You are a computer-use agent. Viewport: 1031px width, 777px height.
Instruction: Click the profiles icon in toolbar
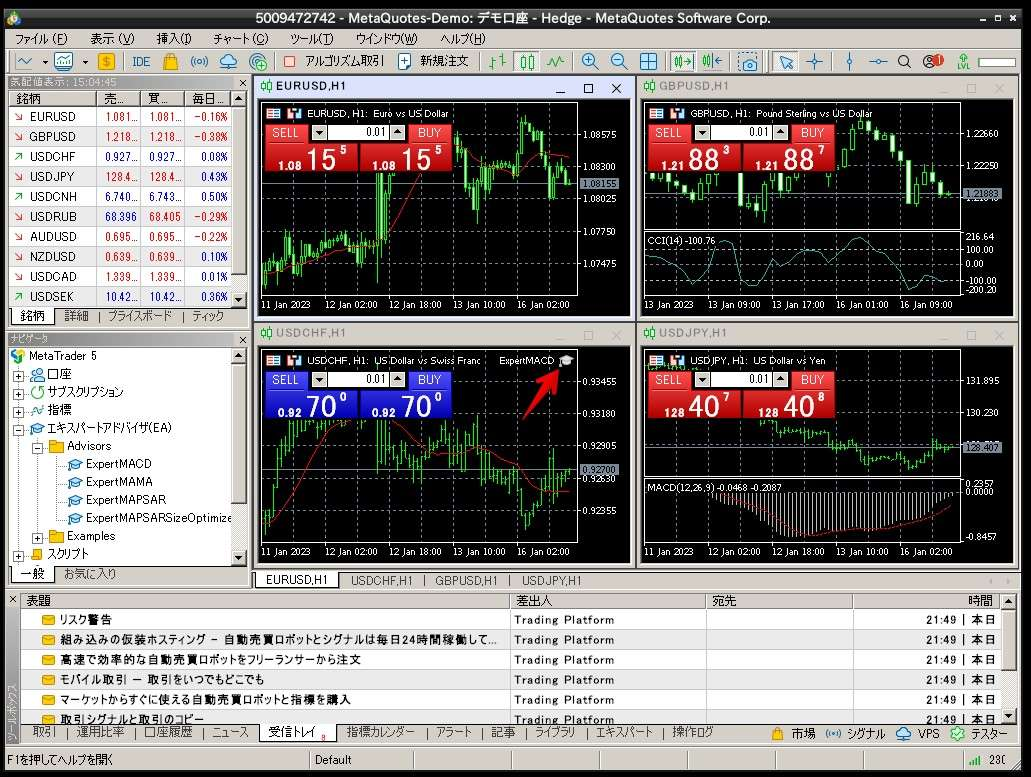(64, 62)
